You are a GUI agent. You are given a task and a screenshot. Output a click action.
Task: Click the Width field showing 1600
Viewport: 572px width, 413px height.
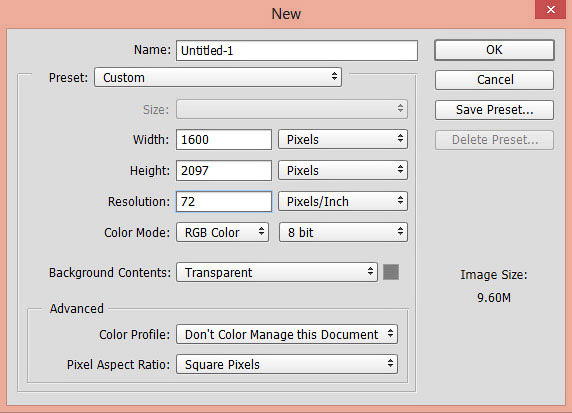[224, 139]
